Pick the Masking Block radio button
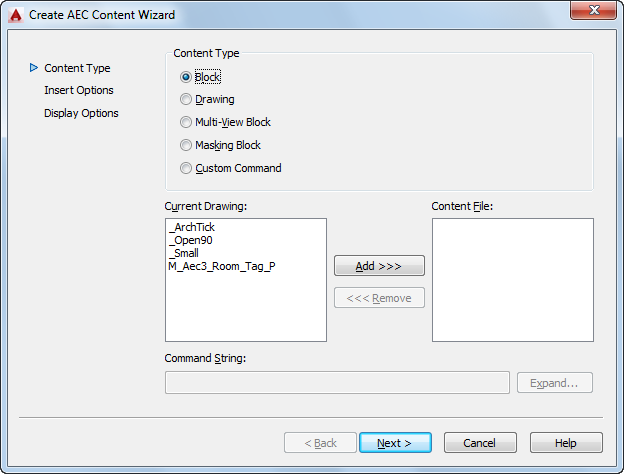The height and width of the screenshot is (474, 624). click(x=186, y=146)
